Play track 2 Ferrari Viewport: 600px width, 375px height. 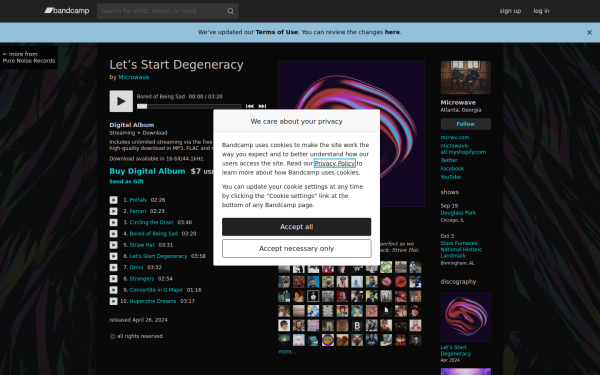tap(113, 211)
